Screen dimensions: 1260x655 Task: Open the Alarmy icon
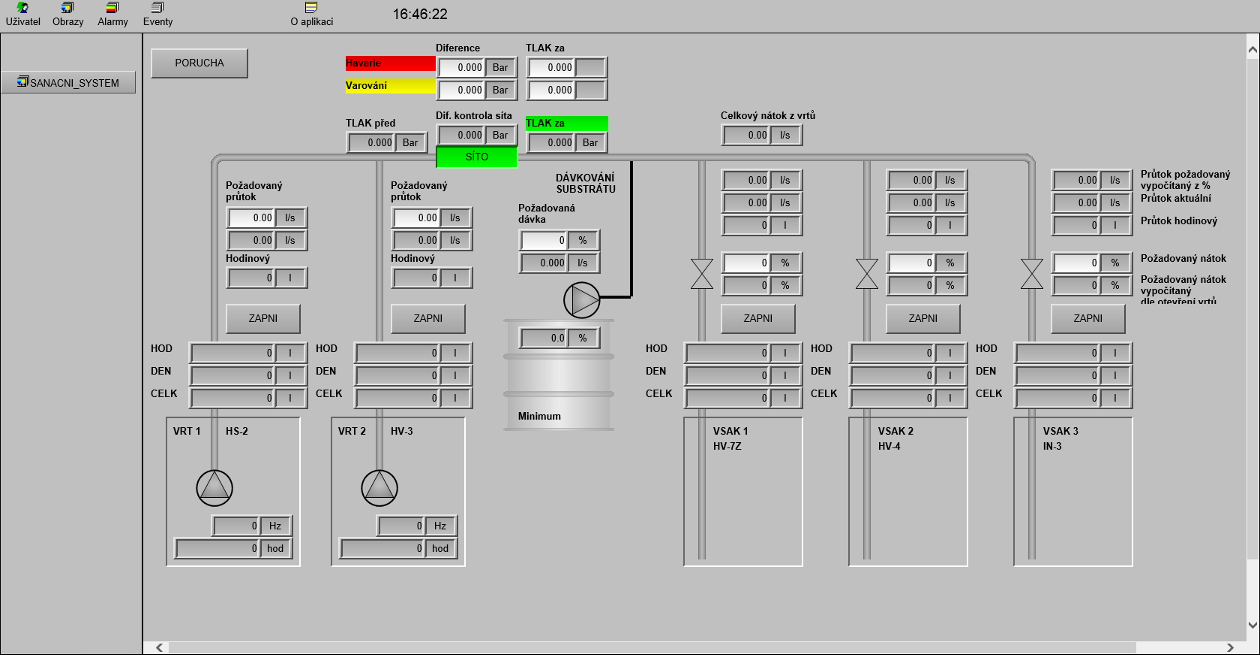coord(113,14)
